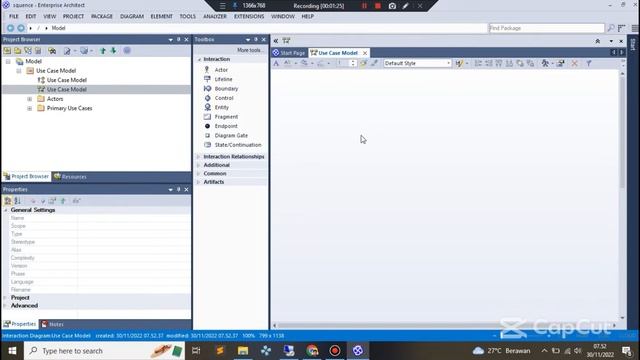Click the taskbar search box
Image resolution: width=640 pixels, height=360 pixels.
[104, 351]
